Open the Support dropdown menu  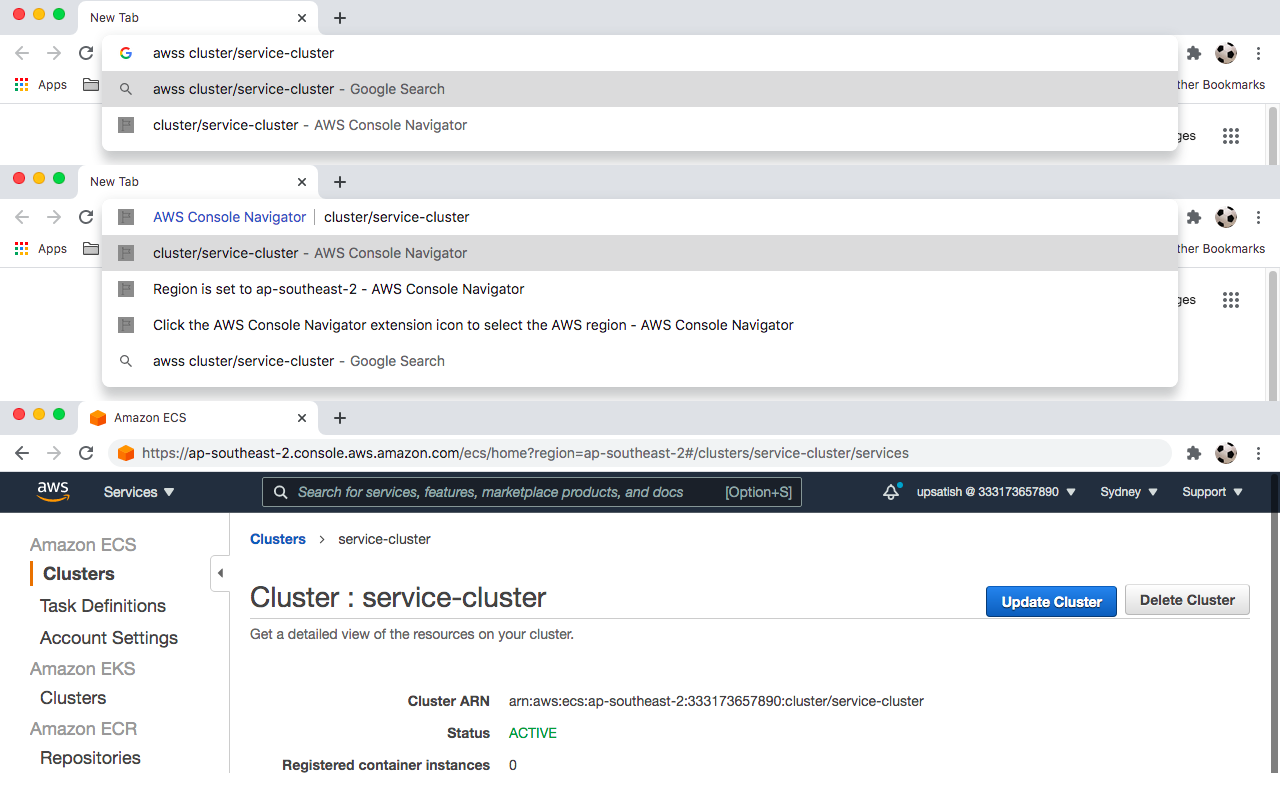click(x=1212, y=492)
